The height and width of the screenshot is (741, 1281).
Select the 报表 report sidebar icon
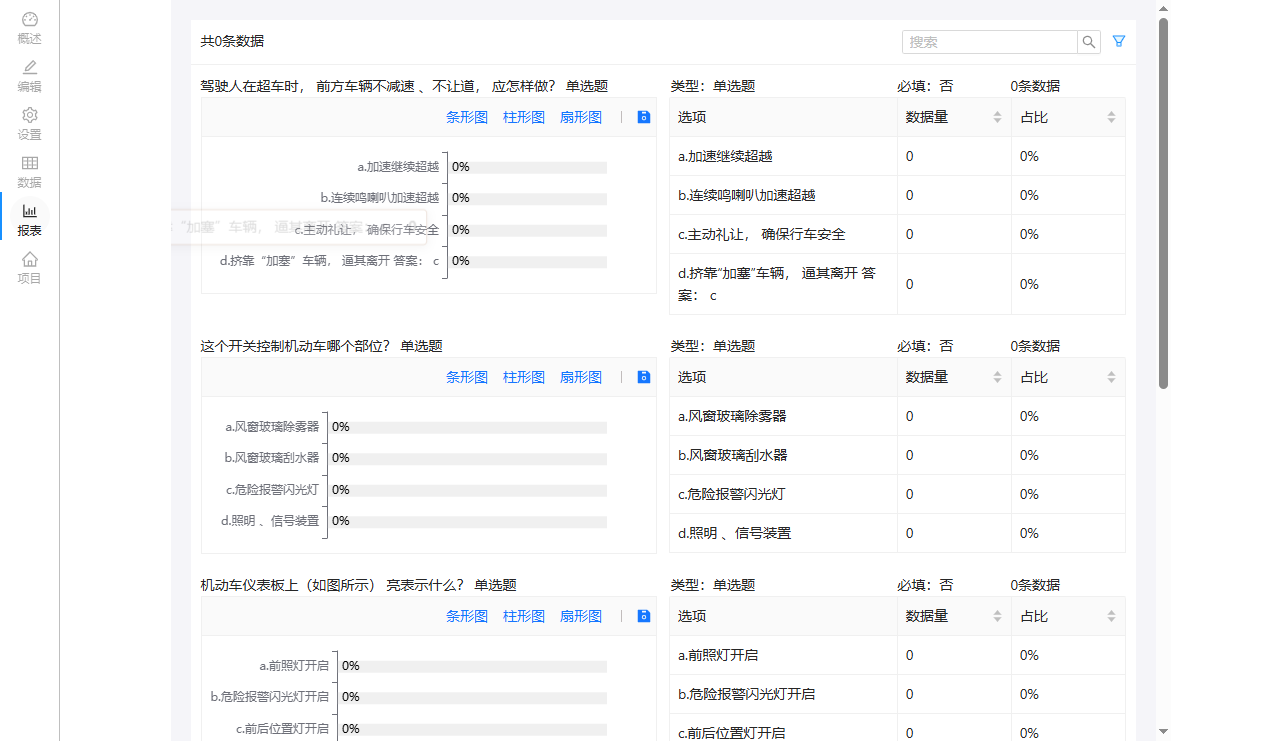(x=30, y=220)
